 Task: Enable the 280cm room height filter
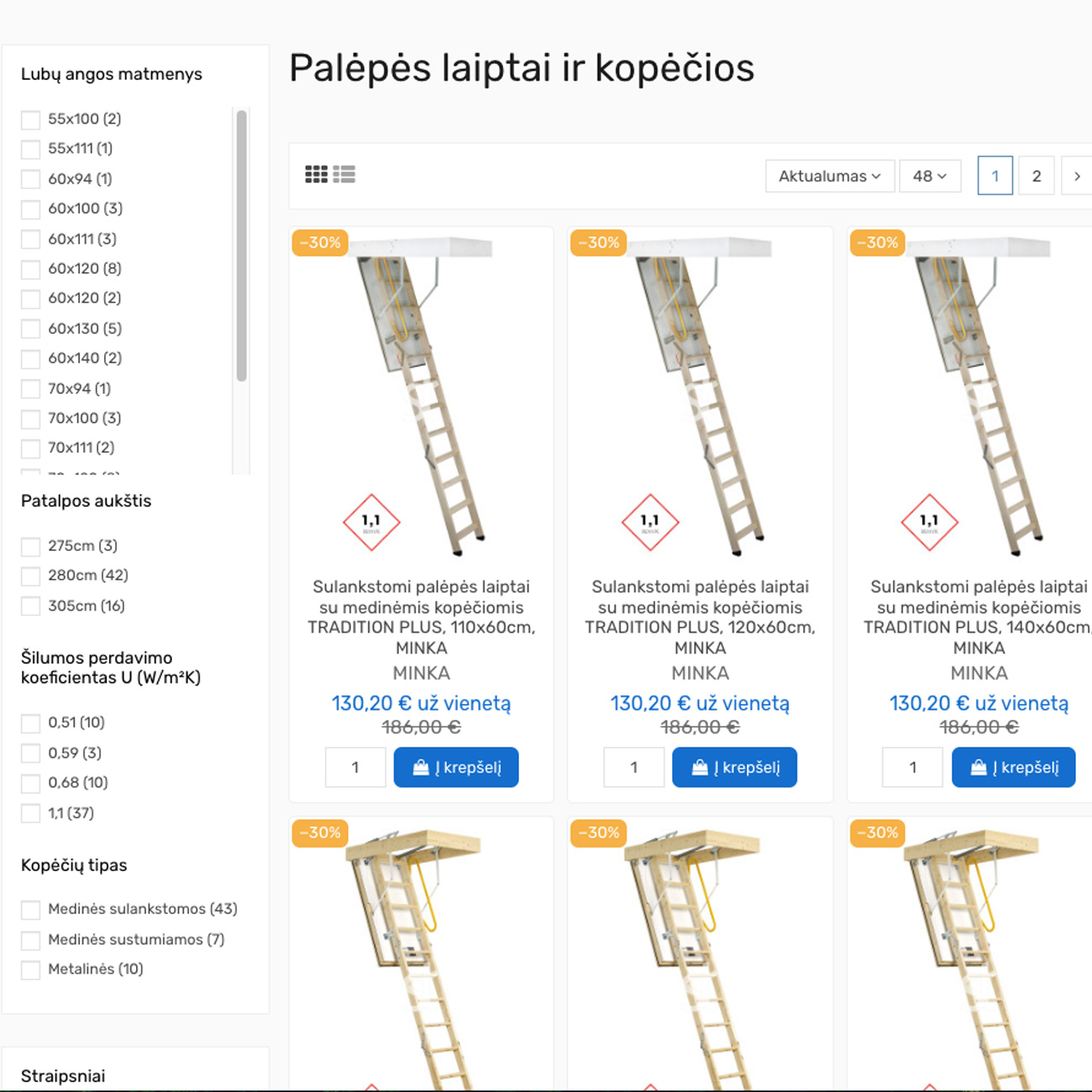click(30, 575)
